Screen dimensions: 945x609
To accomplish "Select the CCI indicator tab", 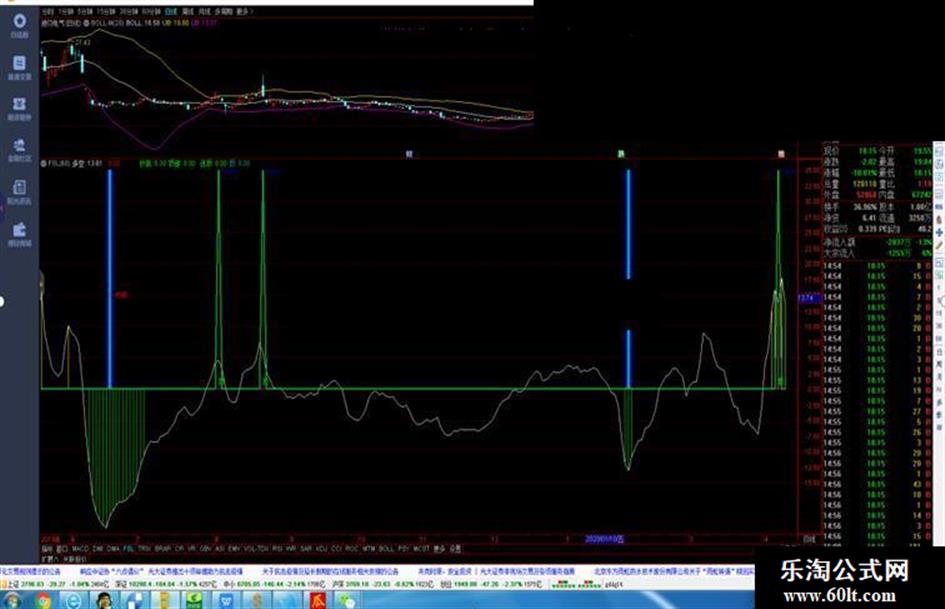I will pos(336,549).
